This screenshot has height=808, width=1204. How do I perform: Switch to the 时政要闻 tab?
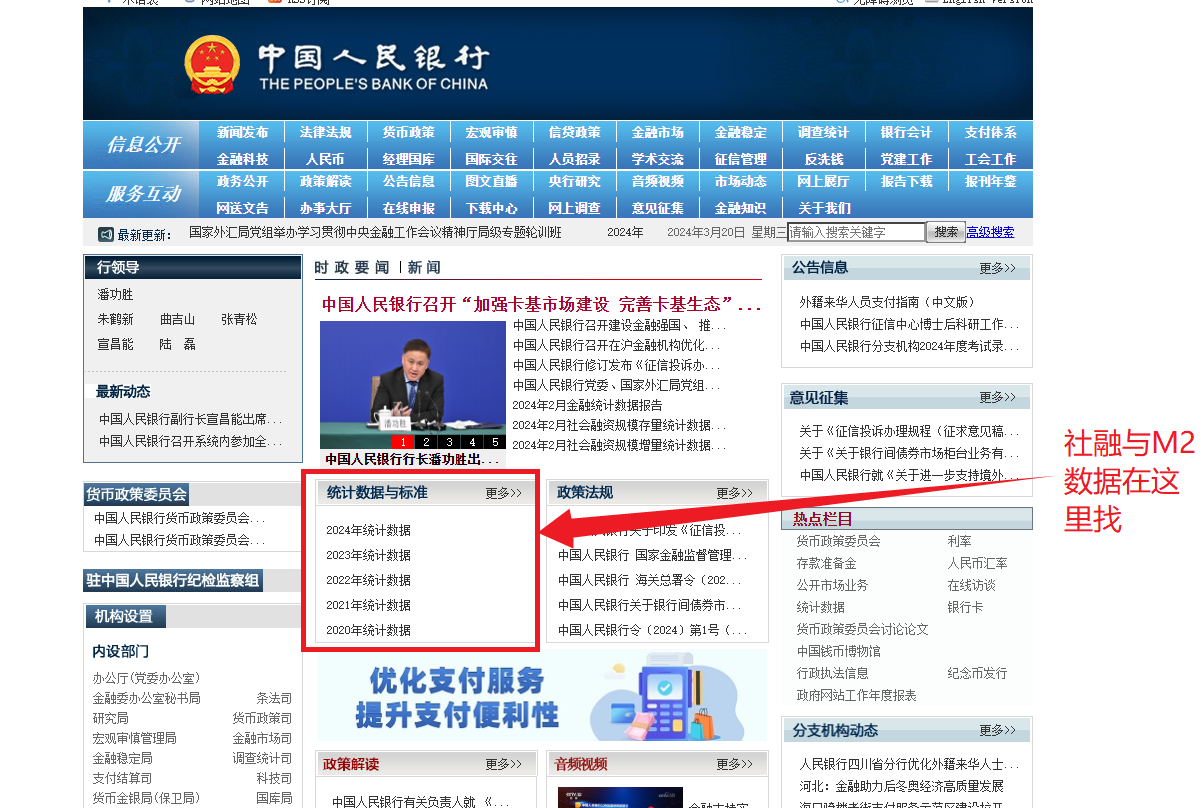pos(352,267)
